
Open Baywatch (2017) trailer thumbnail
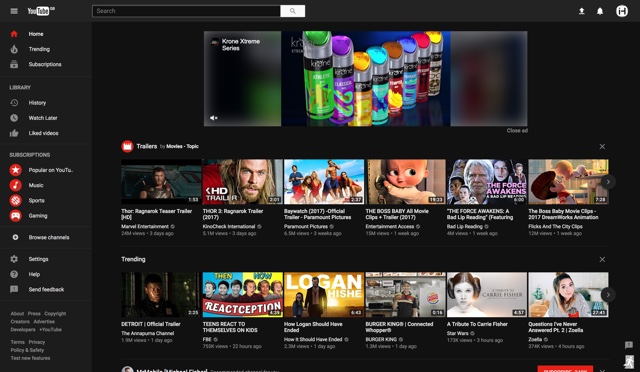coord(324,182)
